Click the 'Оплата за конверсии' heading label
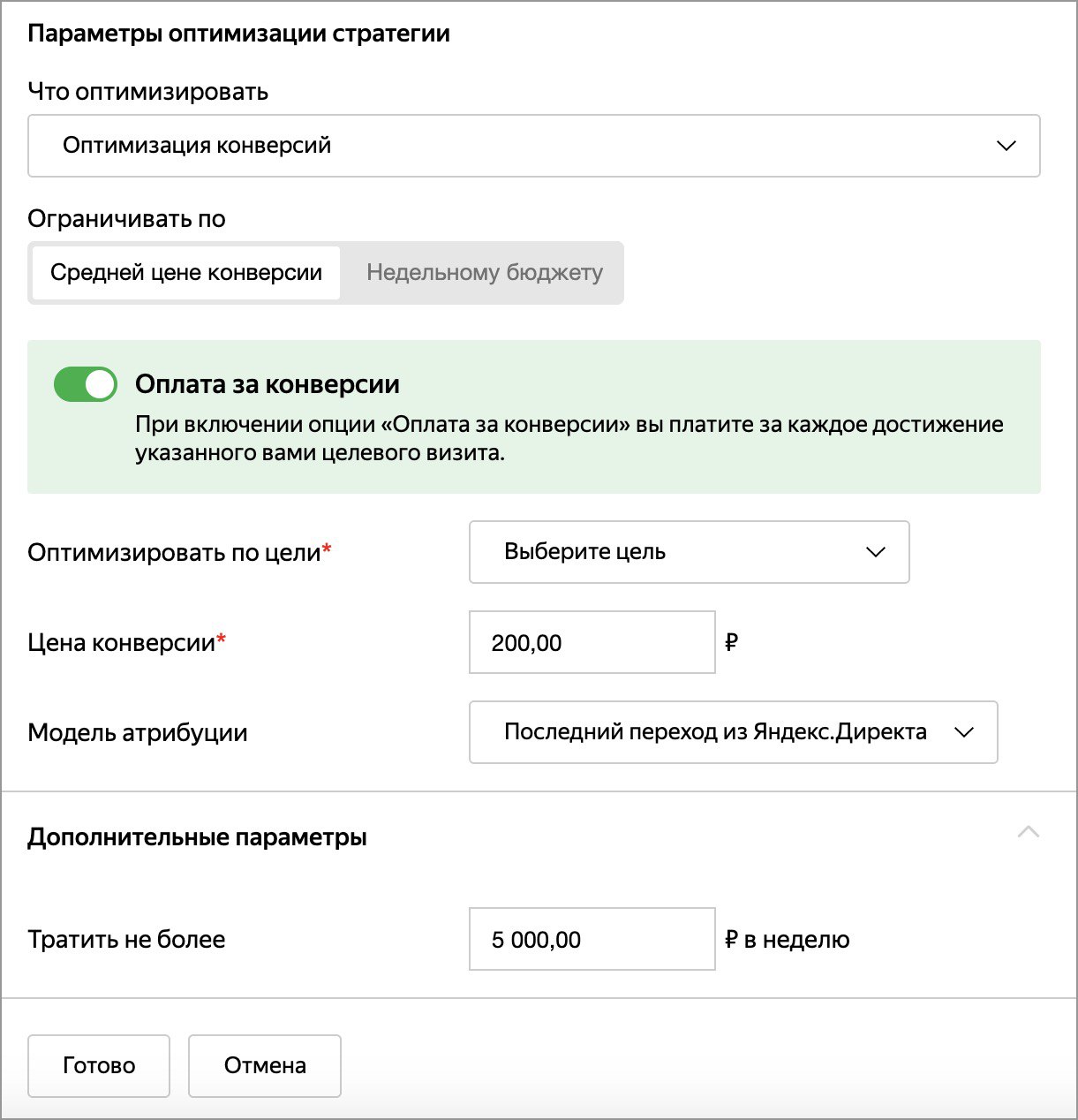1078x1120 pixels. pos(267,385)
